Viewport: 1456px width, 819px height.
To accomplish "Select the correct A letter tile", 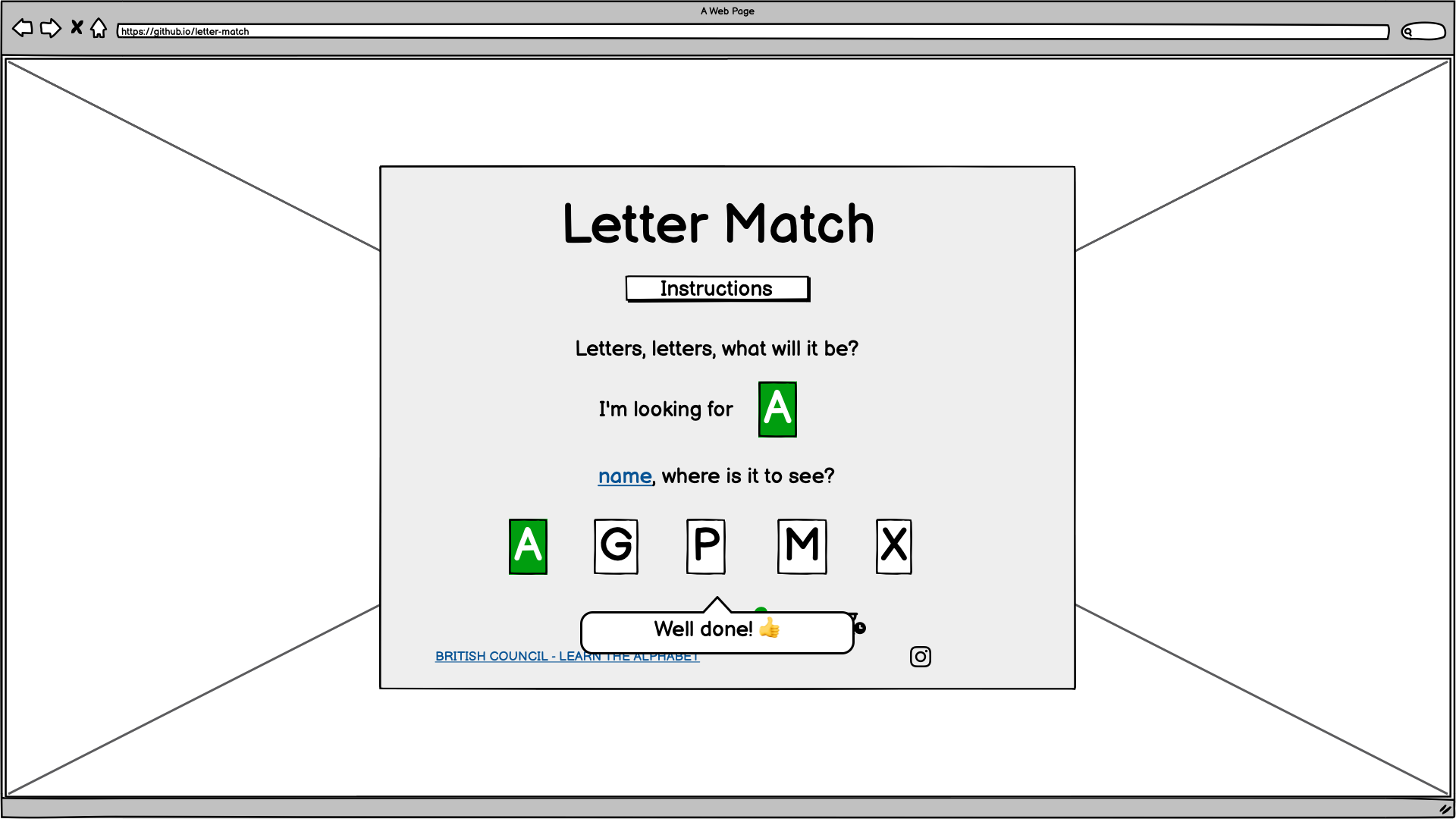I will click(527, 545).
